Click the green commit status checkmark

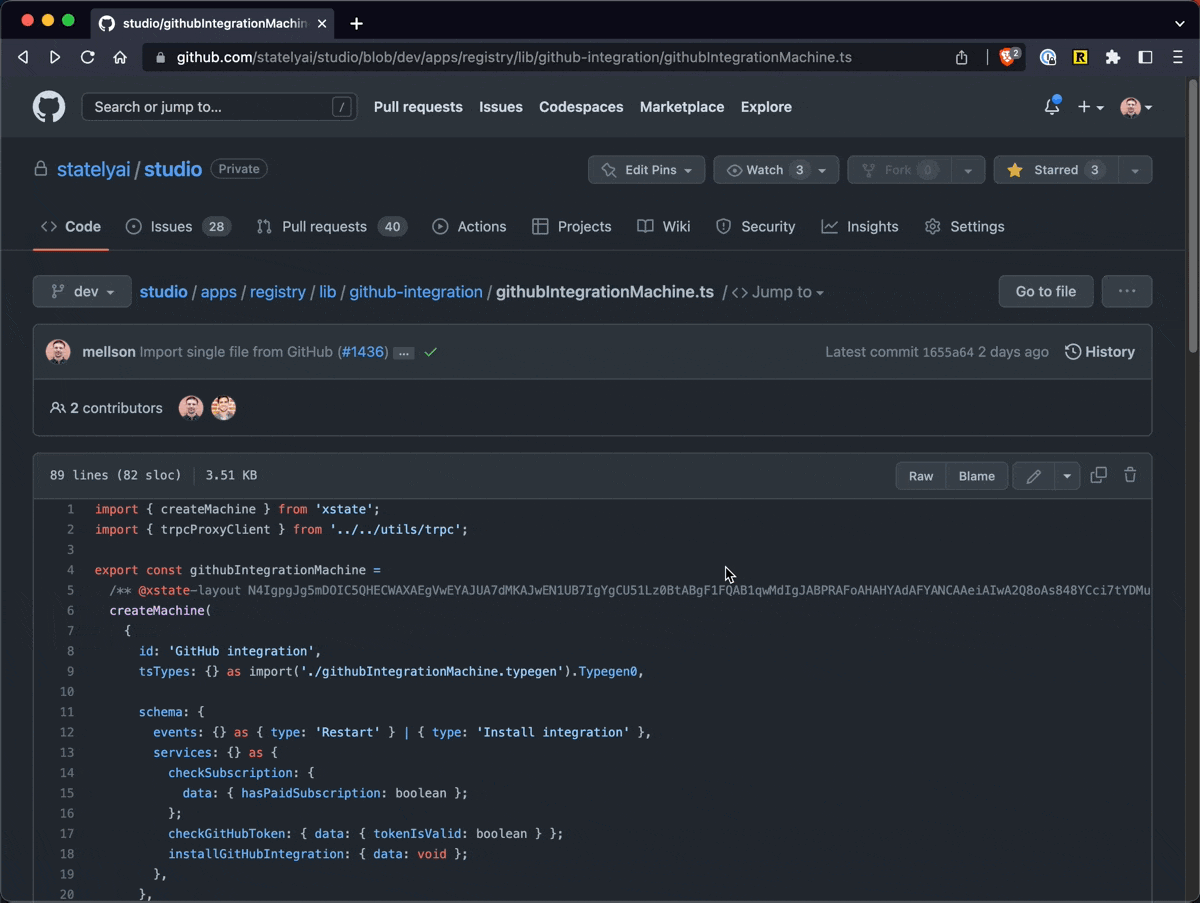coord(430,352)
